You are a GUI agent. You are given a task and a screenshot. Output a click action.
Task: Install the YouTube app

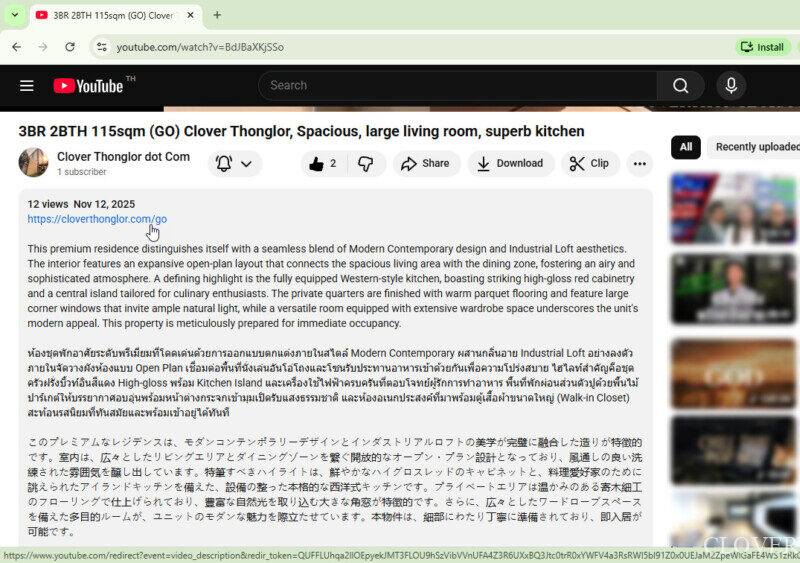762,47
